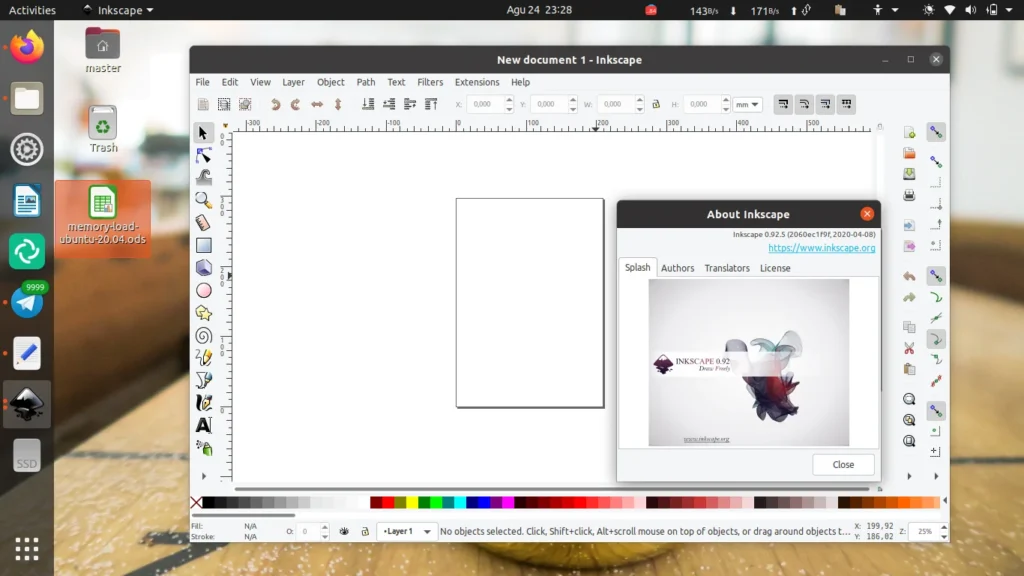Viewport: 1024px width, 576px height.
Task: Pick the yellow swatch in color palette
Action: pyautogui.click(x=412, y=502)
